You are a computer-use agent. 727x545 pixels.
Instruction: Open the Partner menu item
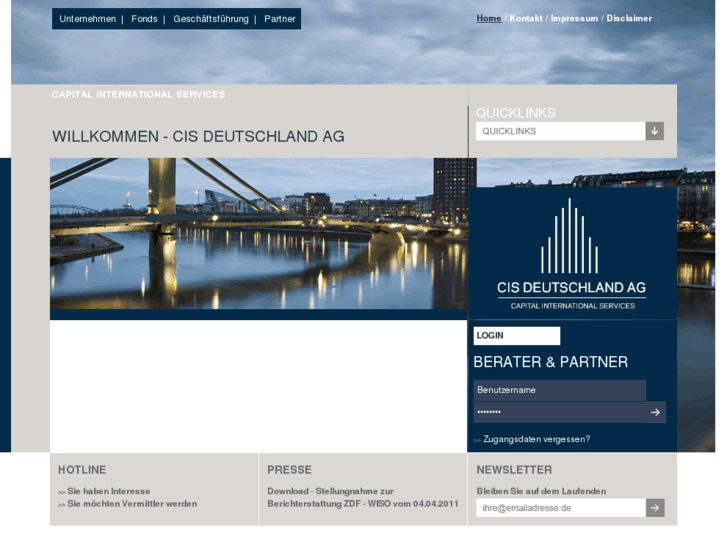(280, 19)
